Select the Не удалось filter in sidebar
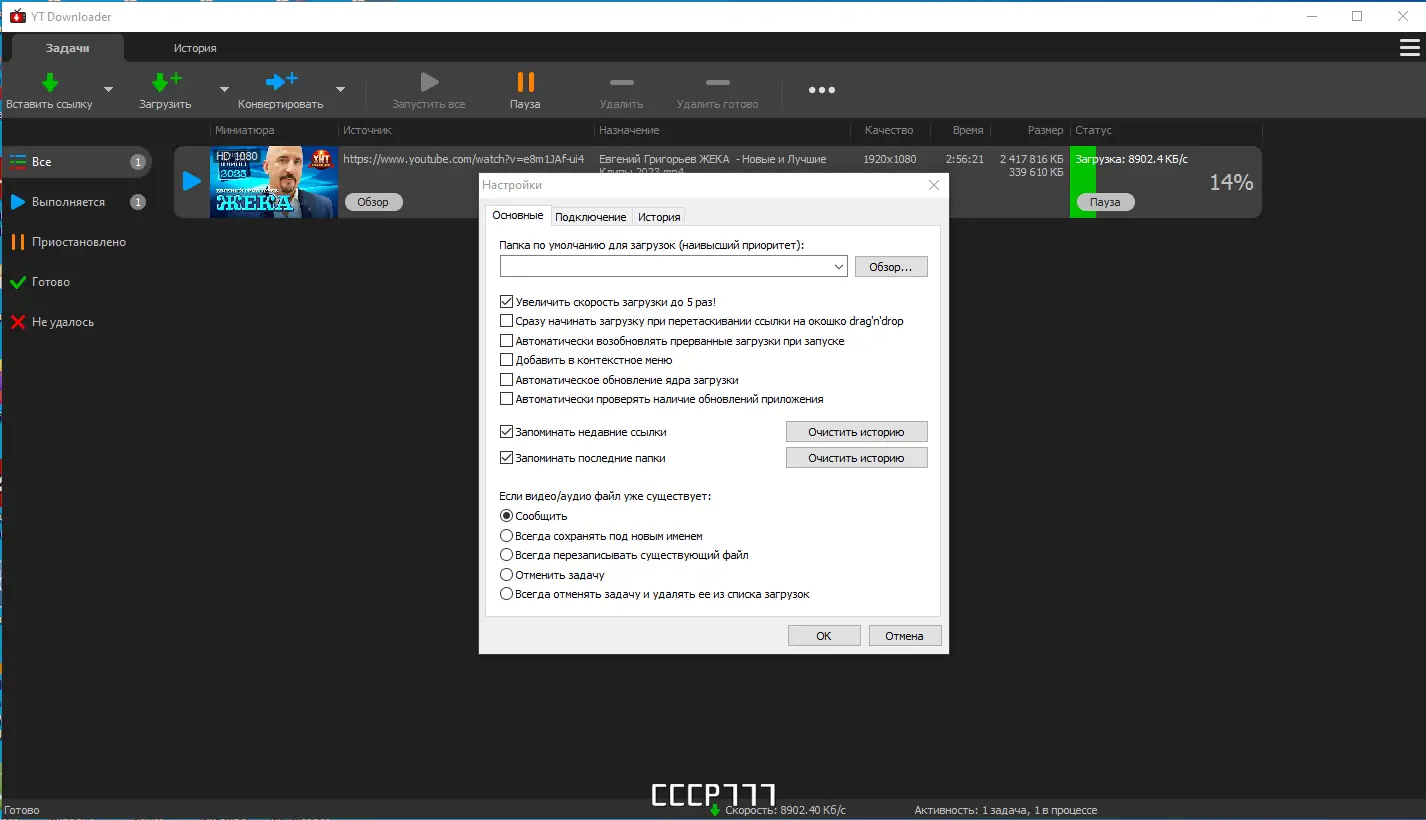 click(76, 322)
